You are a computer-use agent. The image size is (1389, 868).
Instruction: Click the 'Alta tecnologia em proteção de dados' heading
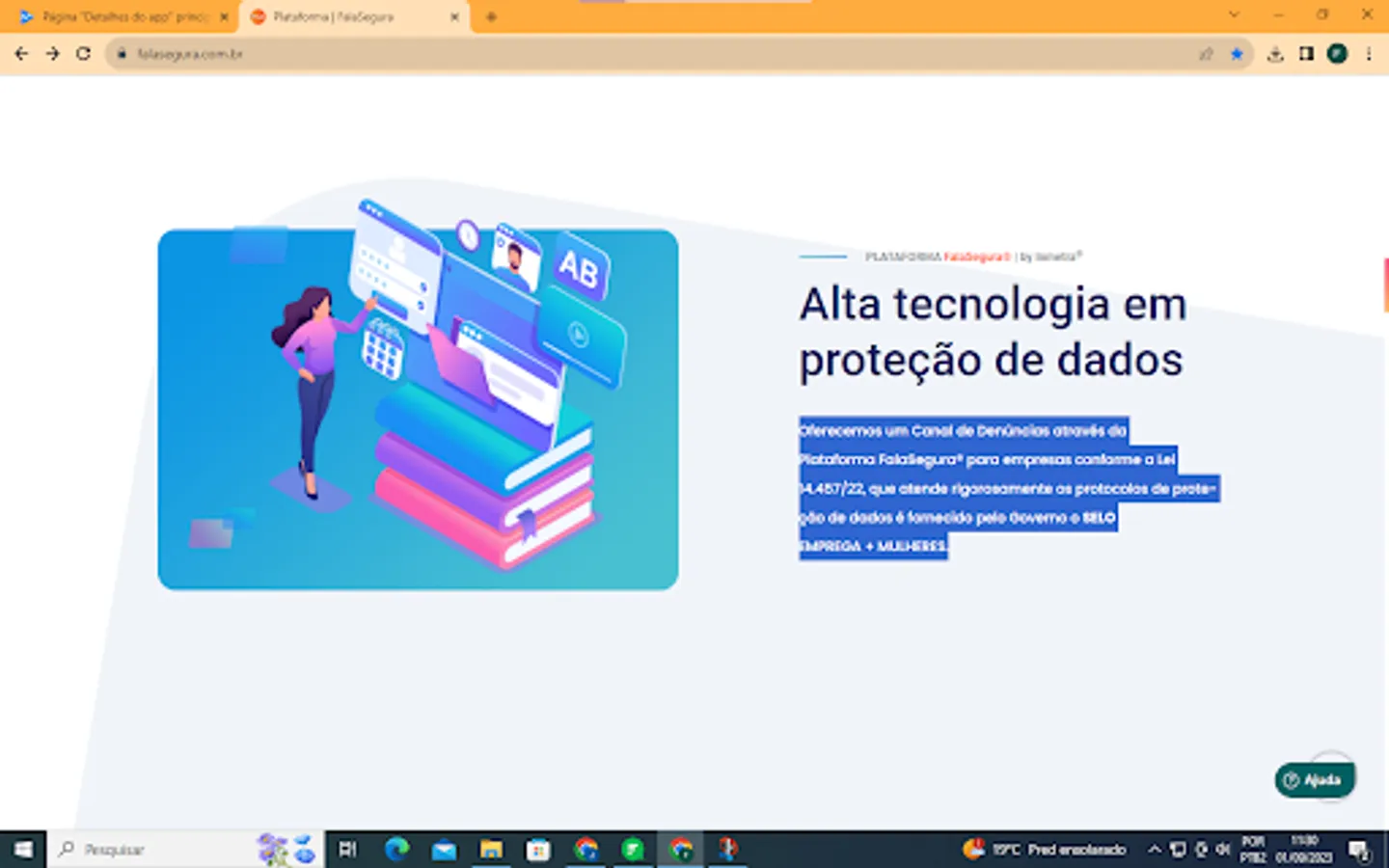993,332
